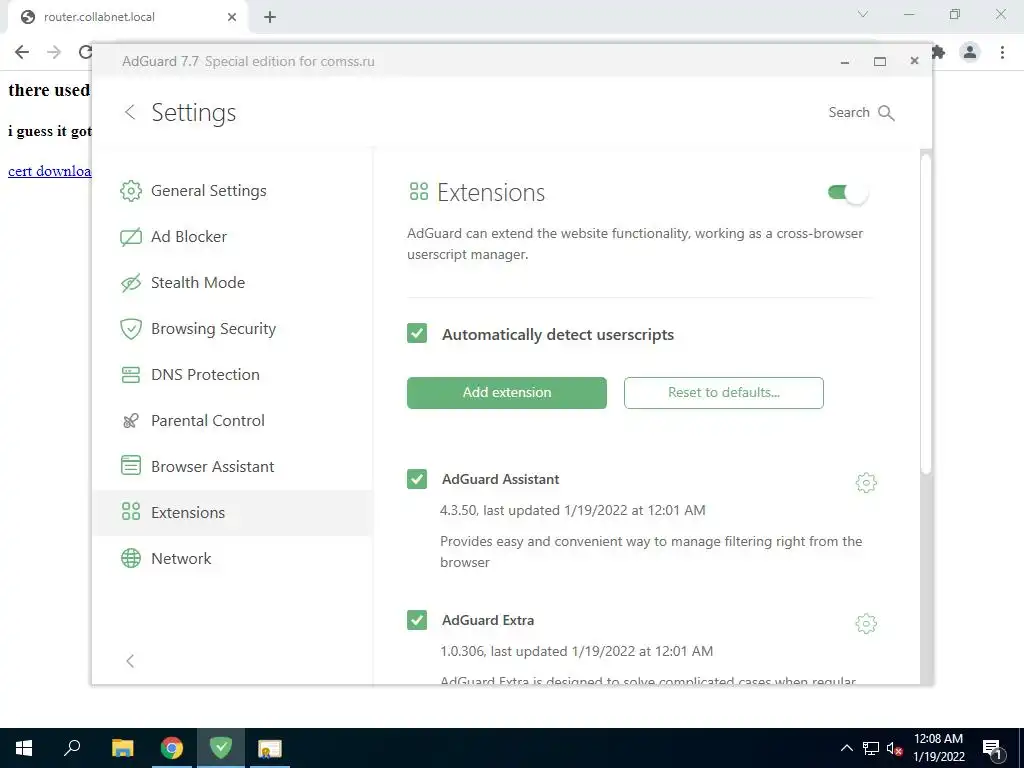This screenshot has height=768, width=1024.
Task: Click Reset to defaults button
Action: click(x=724, y=392)
